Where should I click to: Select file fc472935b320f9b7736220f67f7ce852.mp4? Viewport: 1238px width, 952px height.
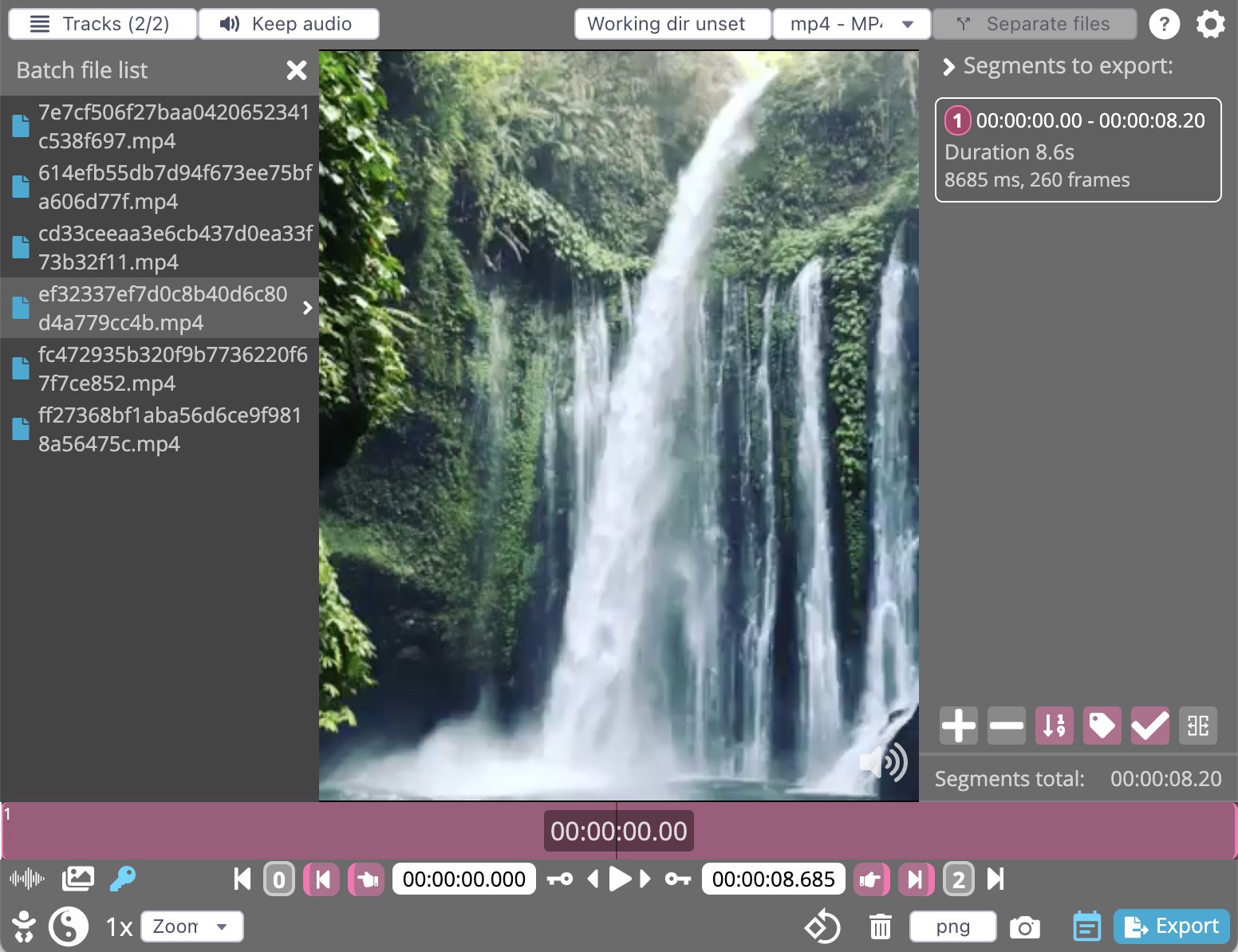(x=160, y=368)
